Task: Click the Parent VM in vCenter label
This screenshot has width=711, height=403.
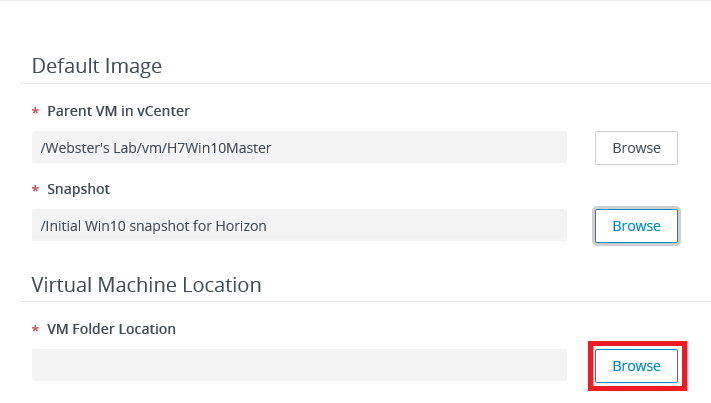Action: point(118,110)
